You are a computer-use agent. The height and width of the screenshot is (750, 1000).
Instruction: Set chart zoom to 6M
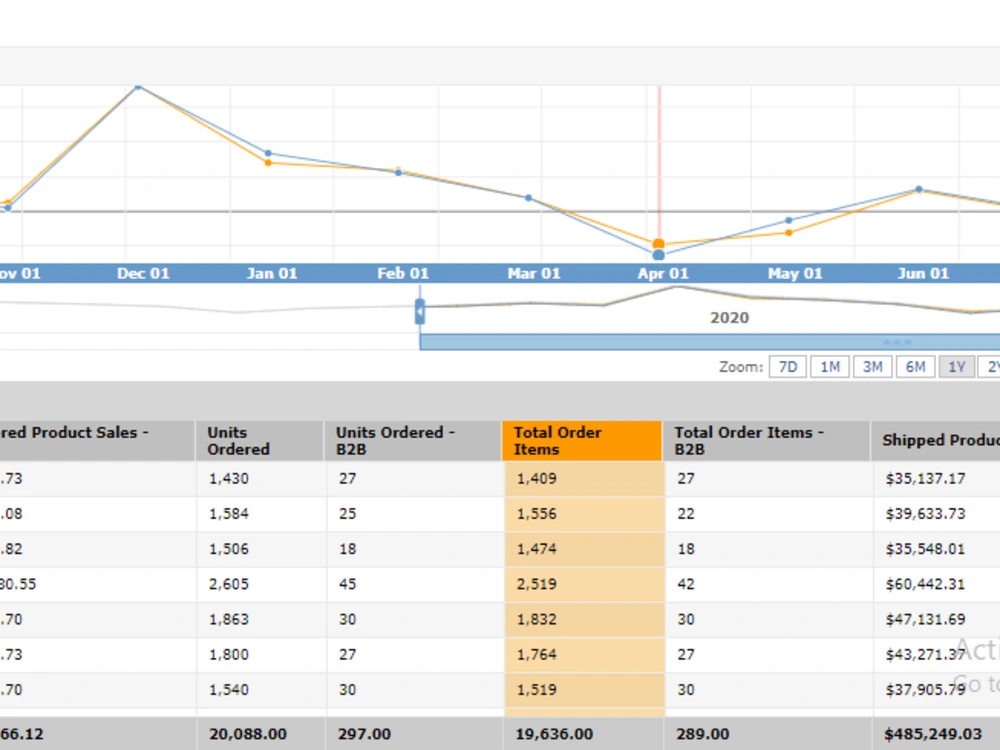[x=915, y=367]
